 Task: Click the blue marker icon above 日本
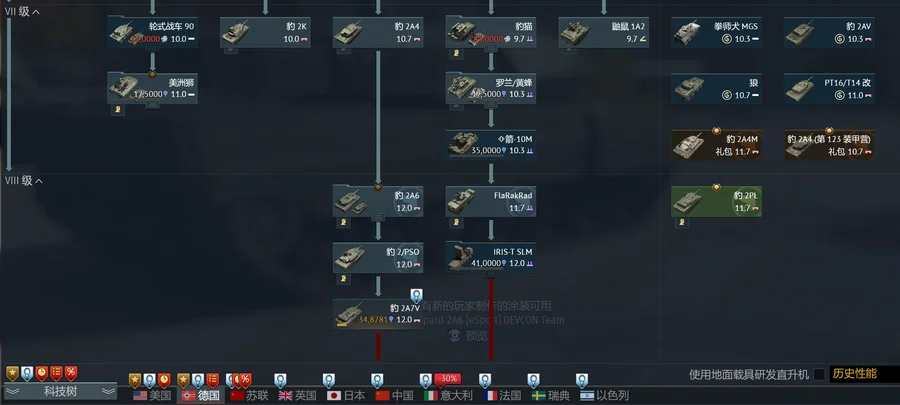pos(328,380)
